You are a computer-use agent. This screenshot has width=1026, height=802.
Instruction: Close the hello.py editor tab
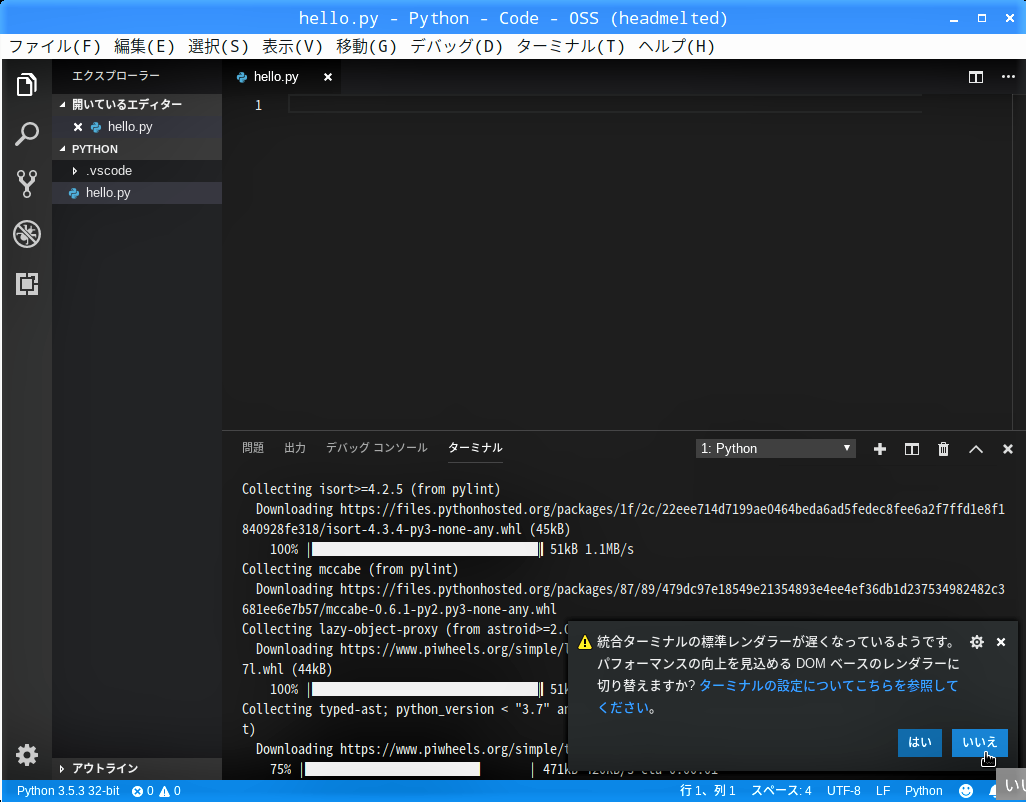coord(328,77)
